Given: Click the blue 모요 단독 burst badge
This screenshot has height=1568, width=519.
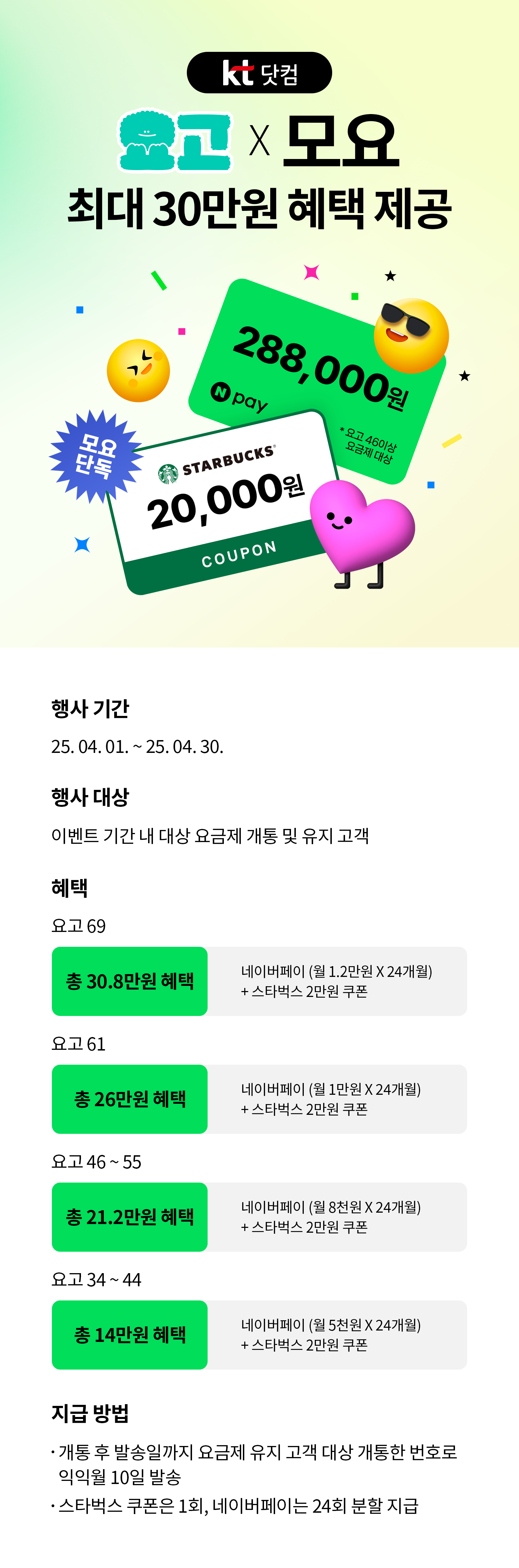Looking at the screenshot, I should (x=95, y=457).
